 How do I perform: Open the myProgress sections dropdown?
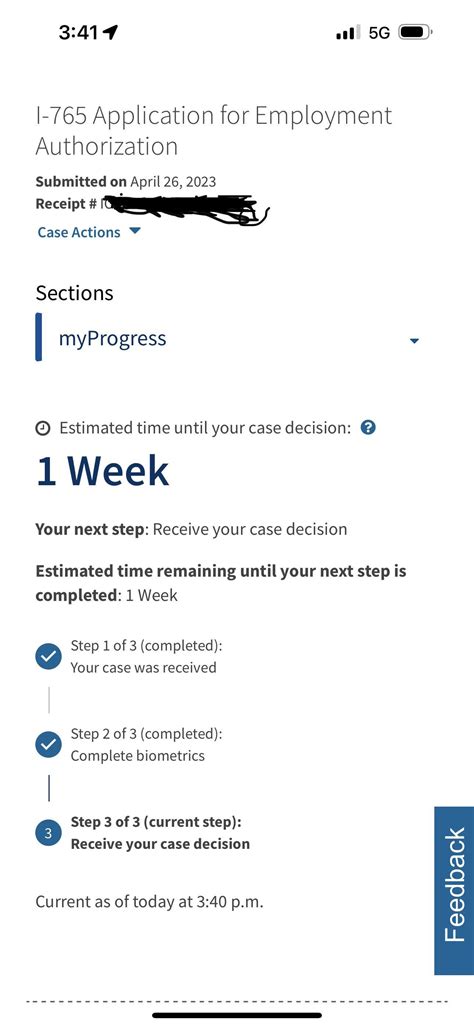click(x=228, y=338)
